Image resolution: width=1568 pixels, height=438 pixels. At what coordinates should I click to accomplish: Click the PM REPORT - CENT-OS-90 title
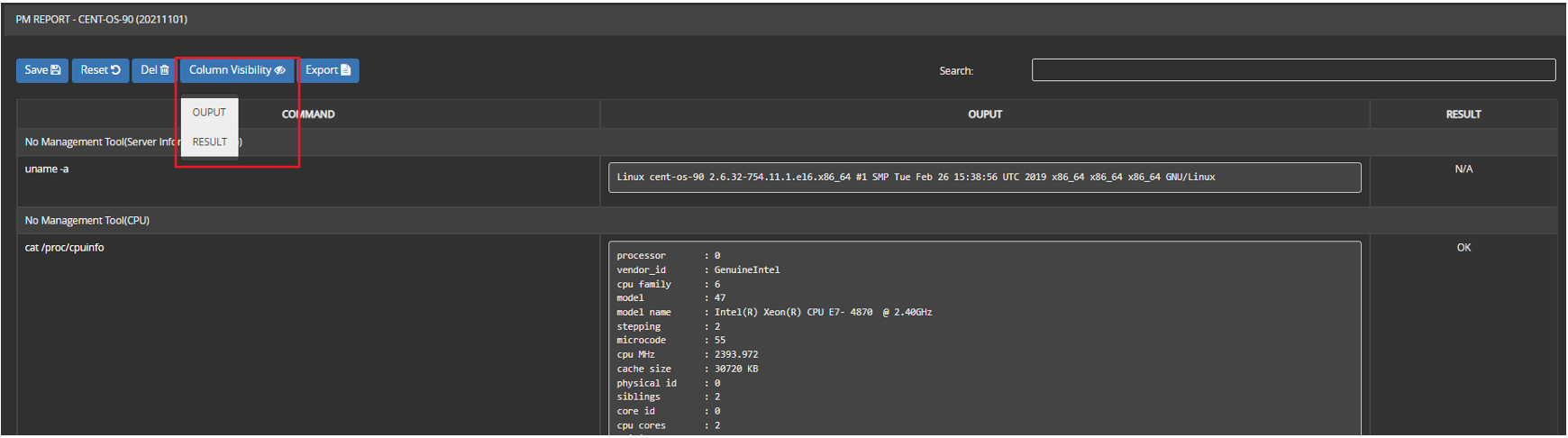[102, 20]
